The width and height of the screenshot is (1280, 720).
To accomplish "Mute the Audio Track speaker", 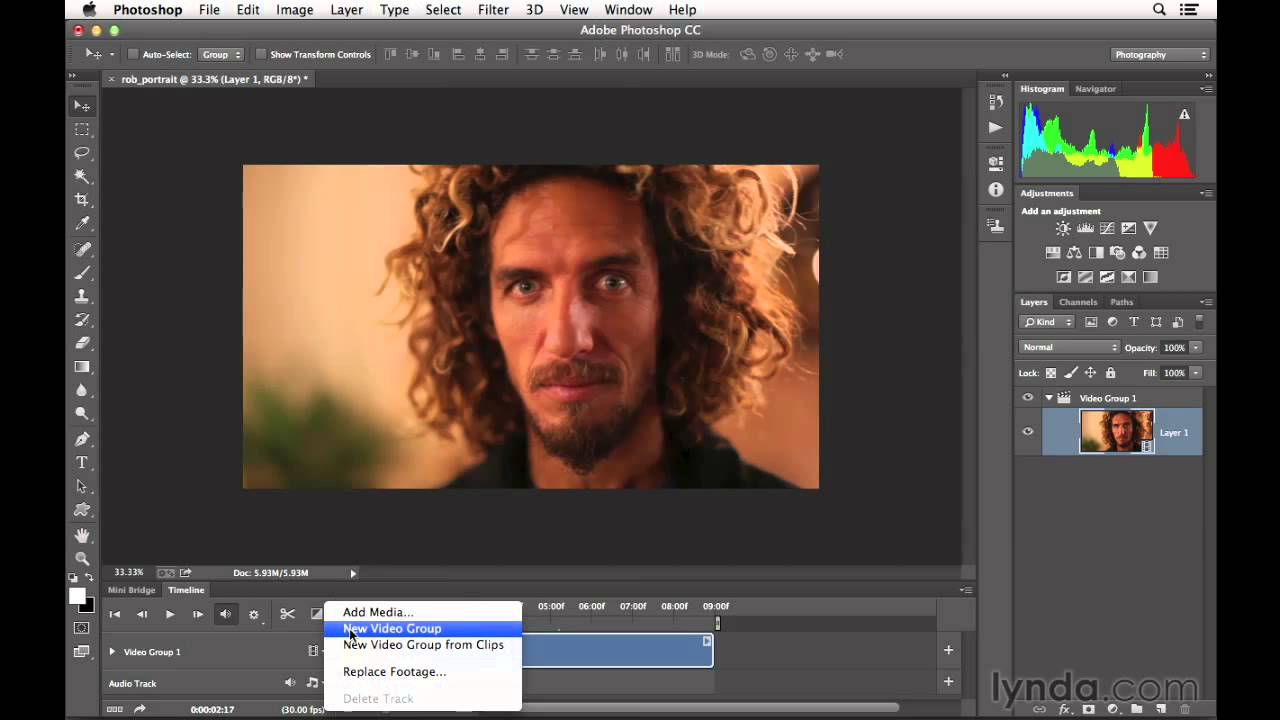I will pyautogui.click(x=289, y=683).
